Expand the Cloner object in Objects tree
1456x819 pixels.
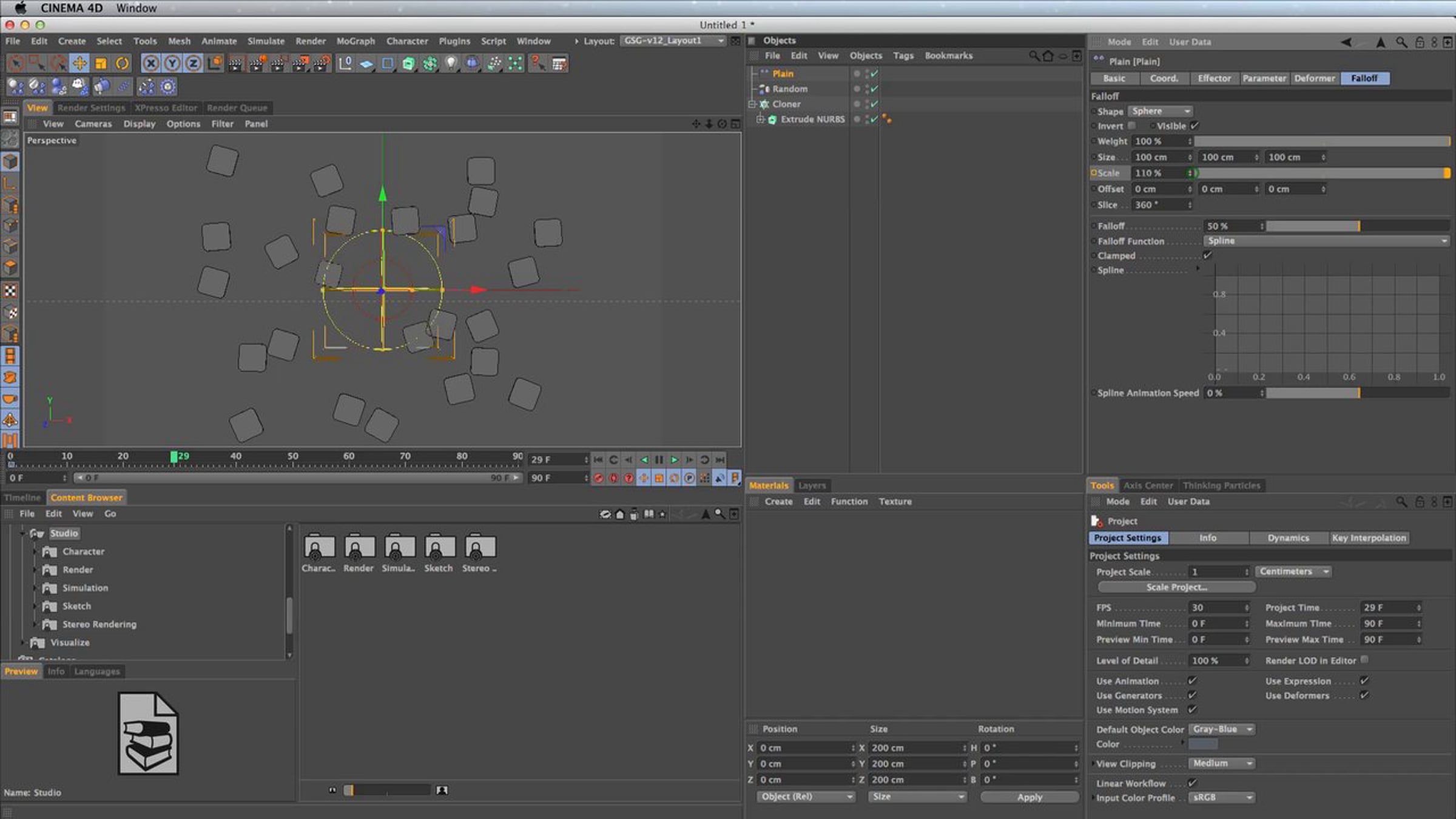pos(752,104)
